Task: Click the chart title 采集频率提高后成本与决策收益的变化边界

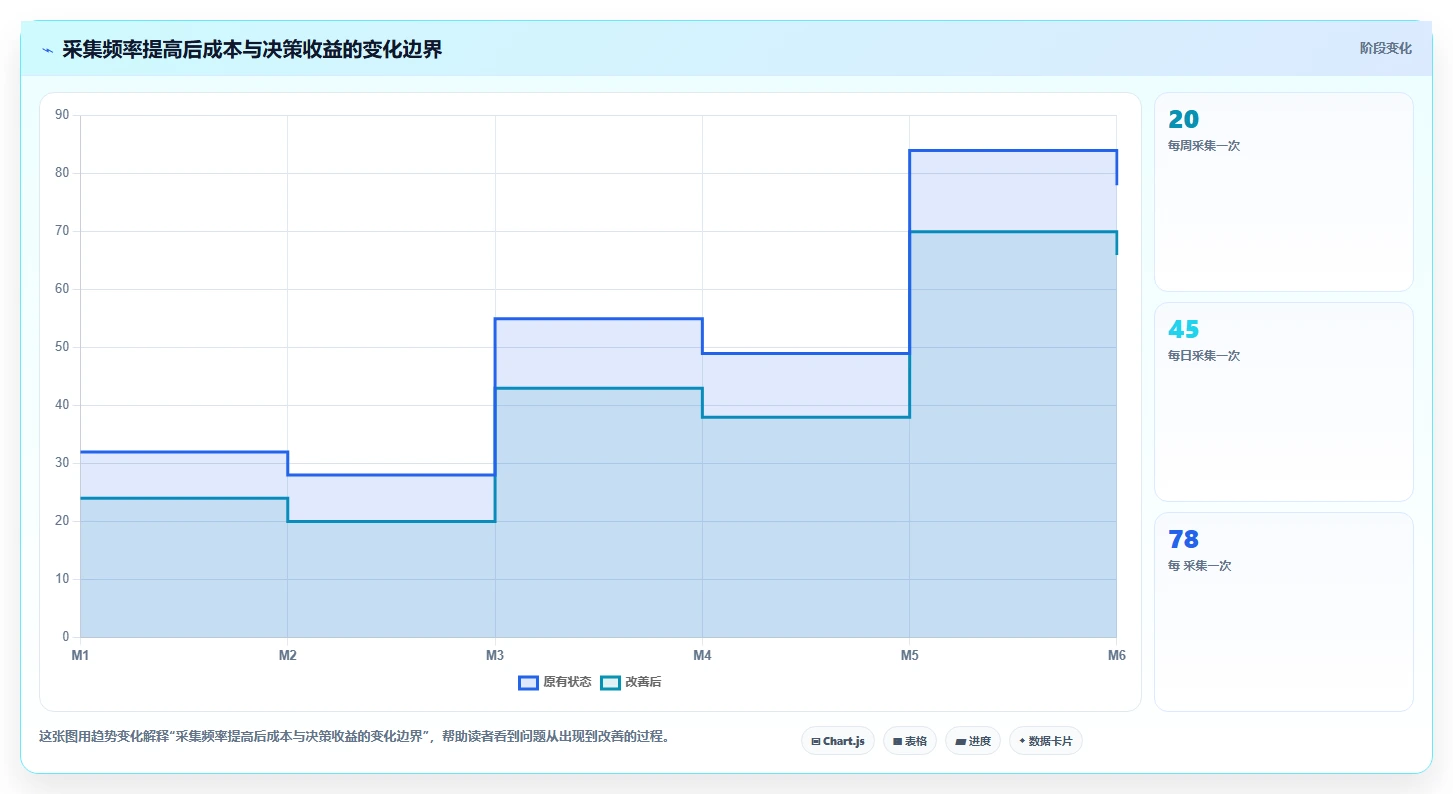Action: click(252, 50)
